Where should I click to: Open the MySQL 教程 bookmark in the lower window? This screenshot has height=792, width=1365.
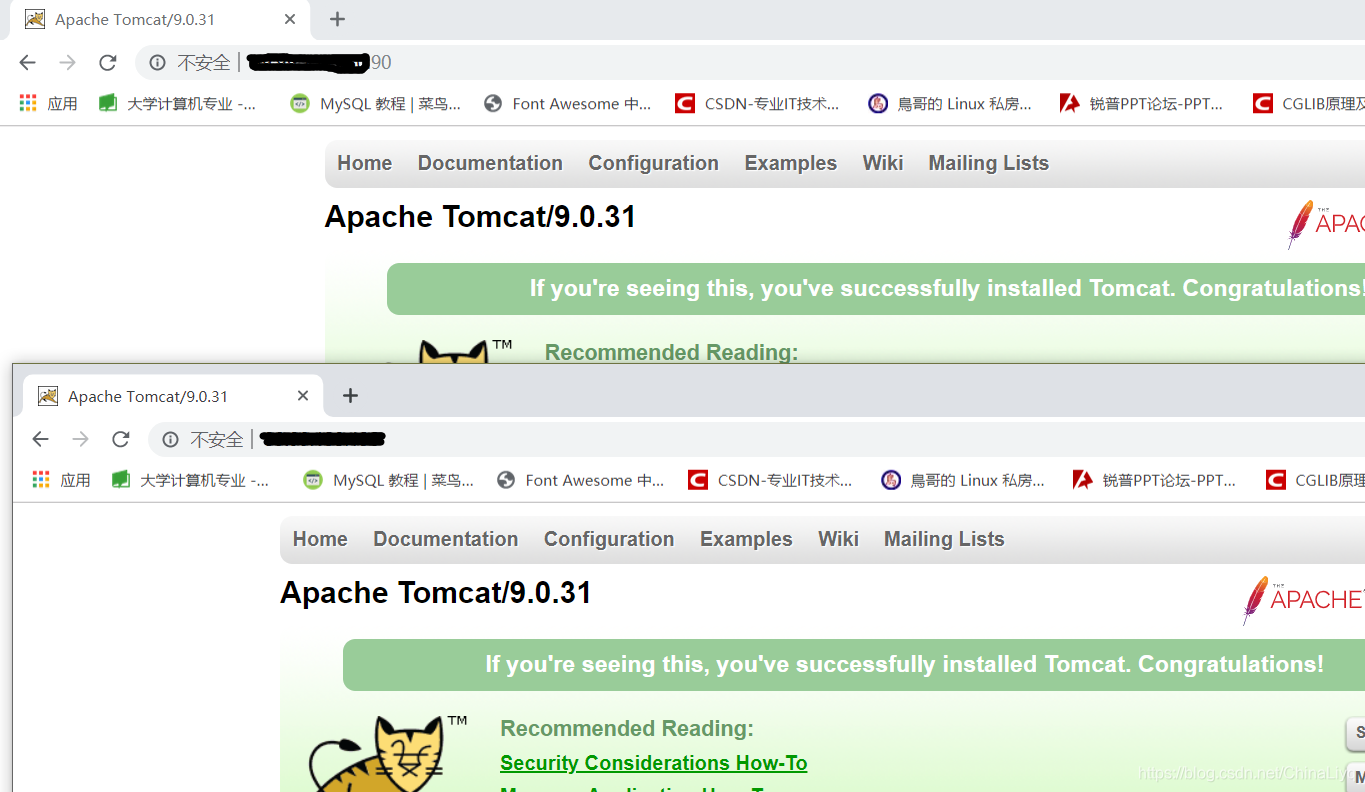(x=389, y=480)
